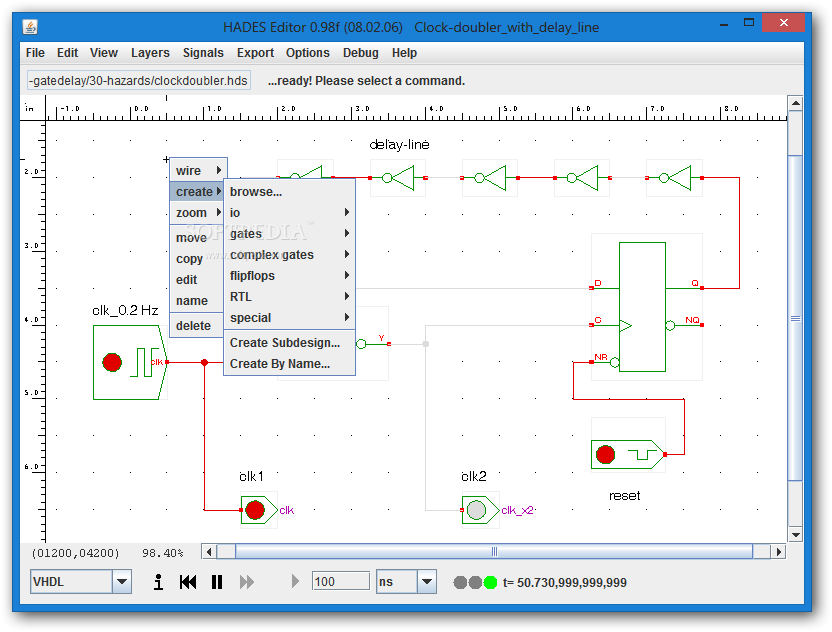Click the reset label text
The width and height of the screenshot is (832, 632).
pos(625,496)
